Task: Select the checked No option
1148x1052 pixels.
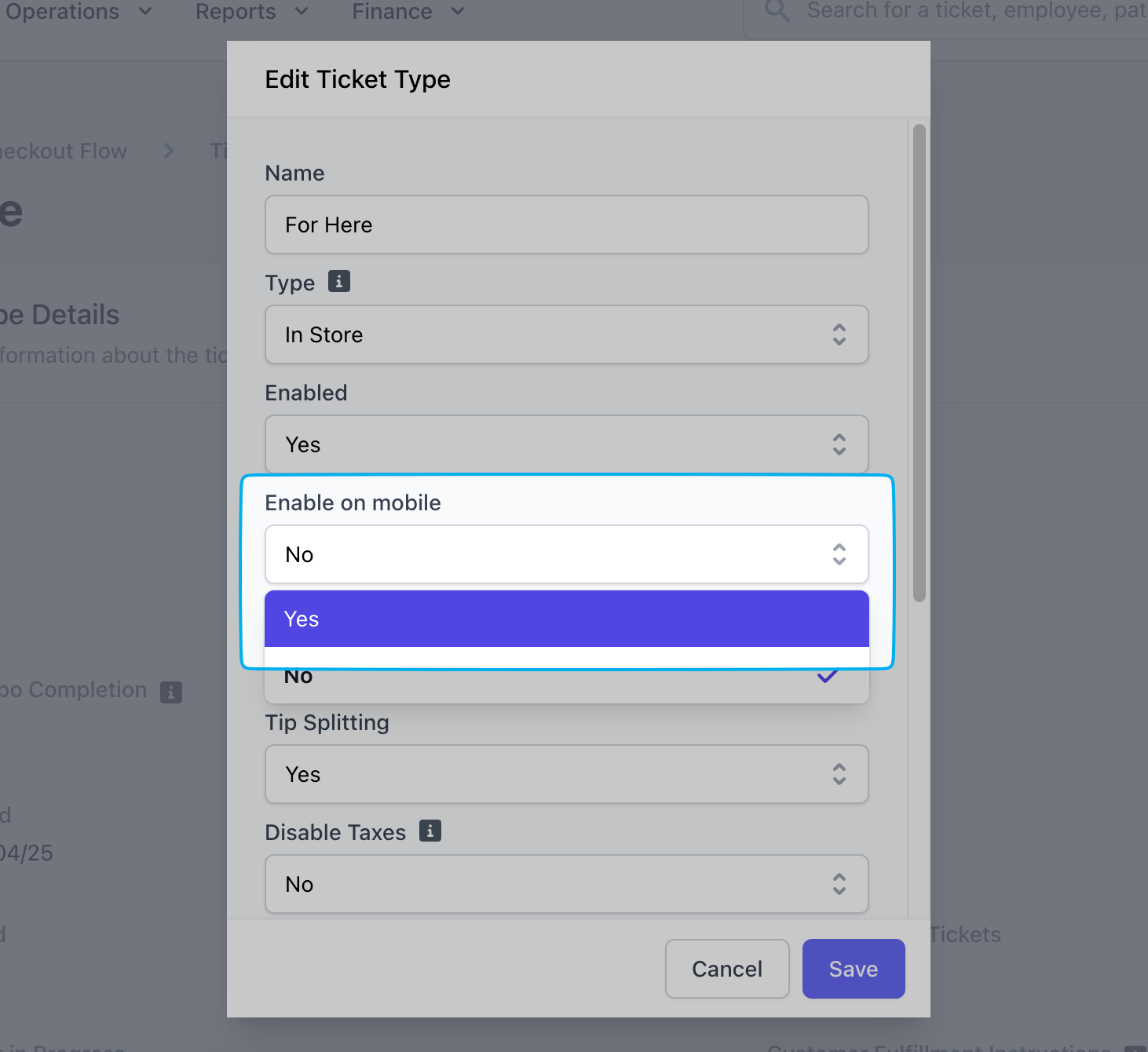Action: click(566, 677)
